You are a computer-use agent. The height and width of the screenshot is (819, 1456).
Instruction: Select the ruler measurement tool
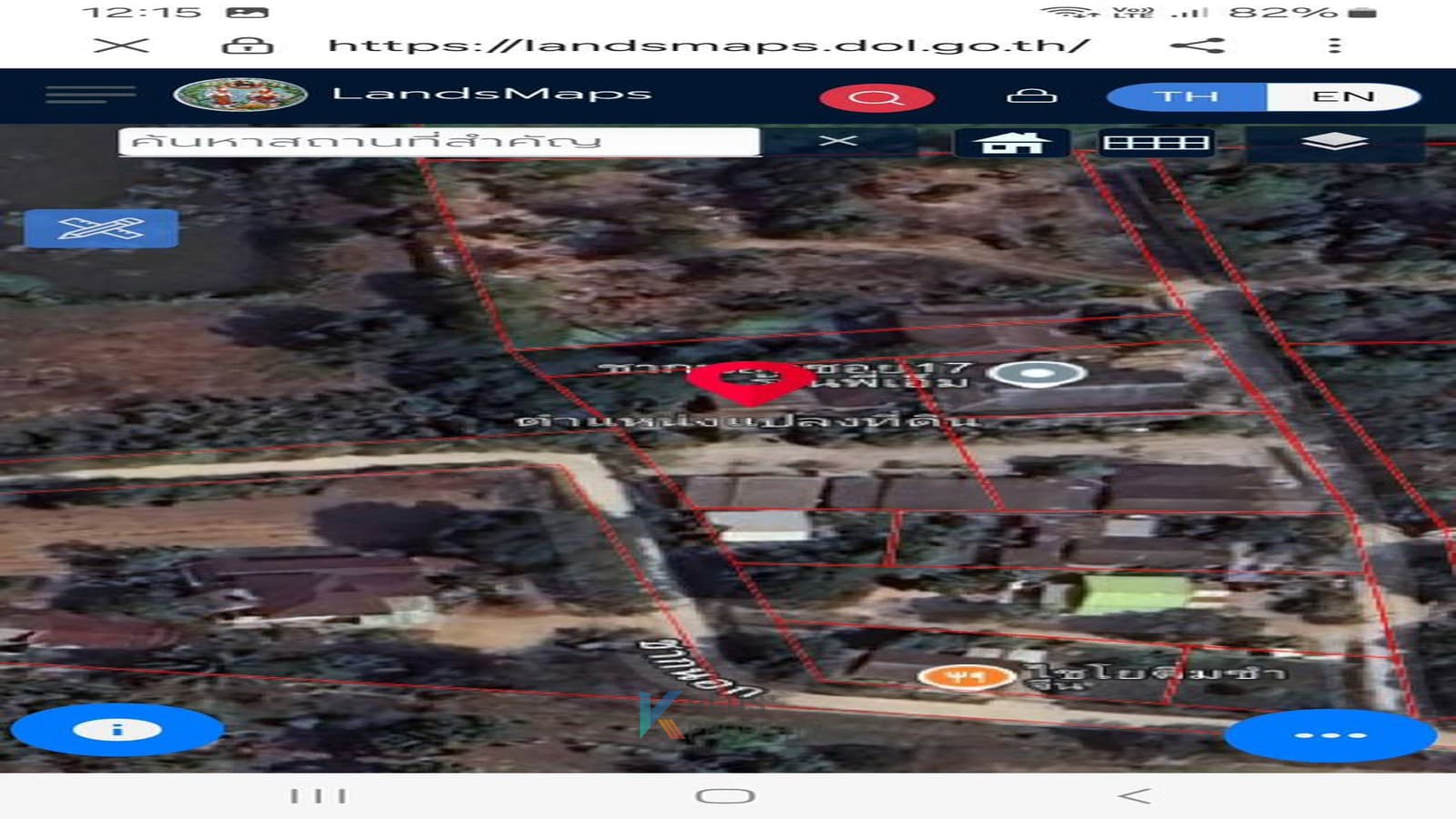101,227
